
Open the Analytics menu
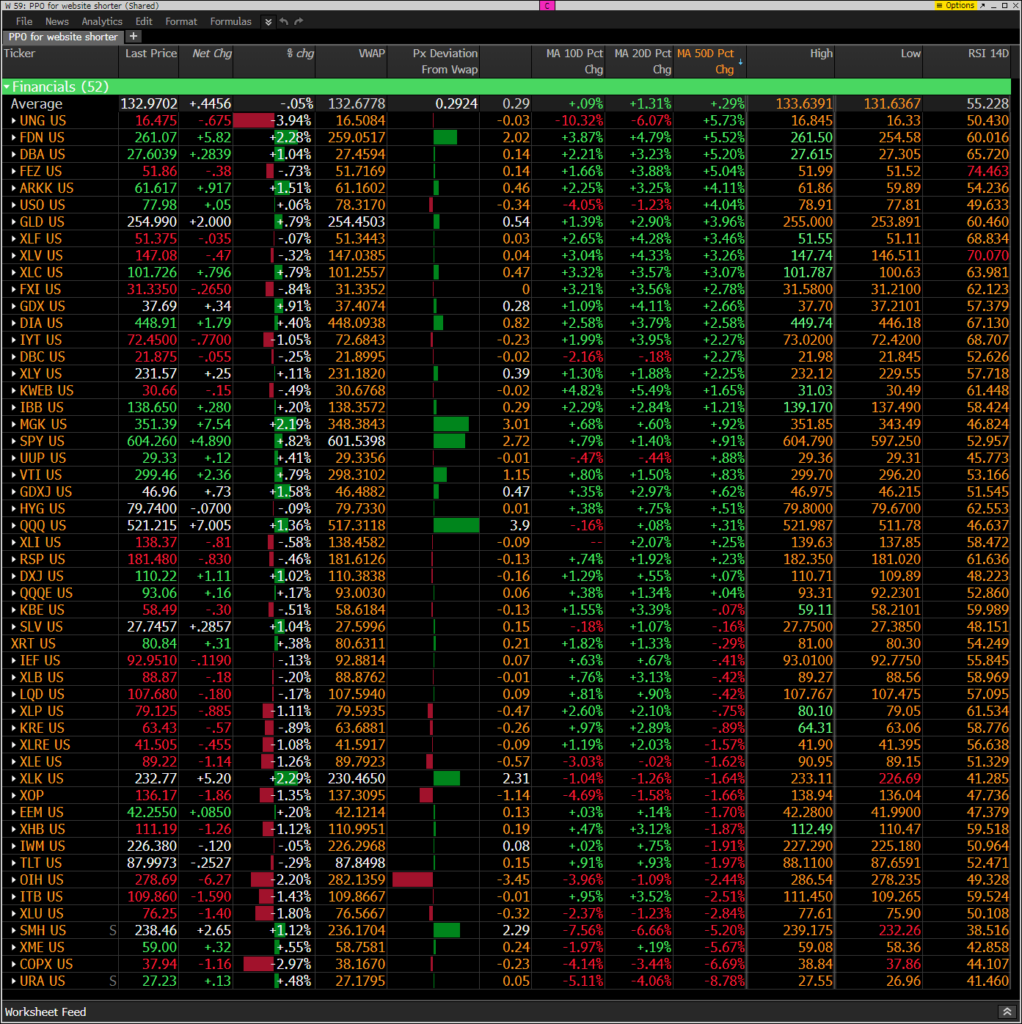pyautogui.click(x=102, y=22)
